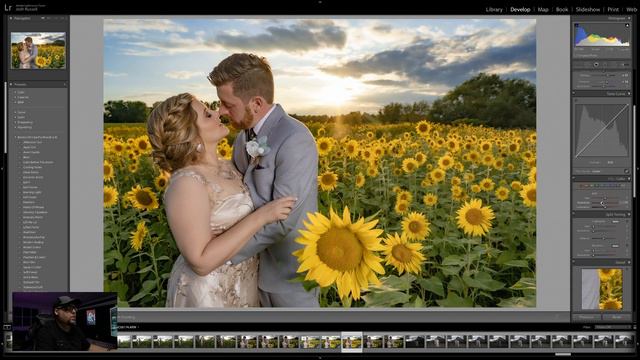Viewport: 640px width, 360px height.
Task: Click the filmstrip horizontal scrollbar
Action: coord(562,354)
